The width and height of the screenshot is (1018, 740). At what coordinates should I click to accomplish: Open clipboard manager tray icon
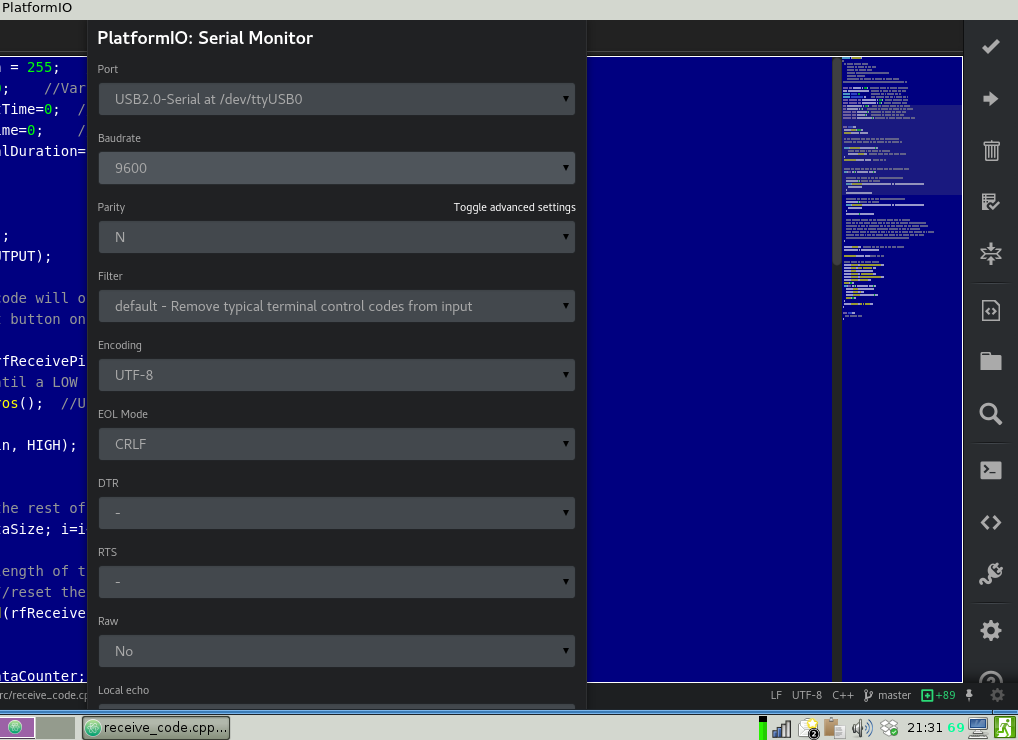[834, 728]
